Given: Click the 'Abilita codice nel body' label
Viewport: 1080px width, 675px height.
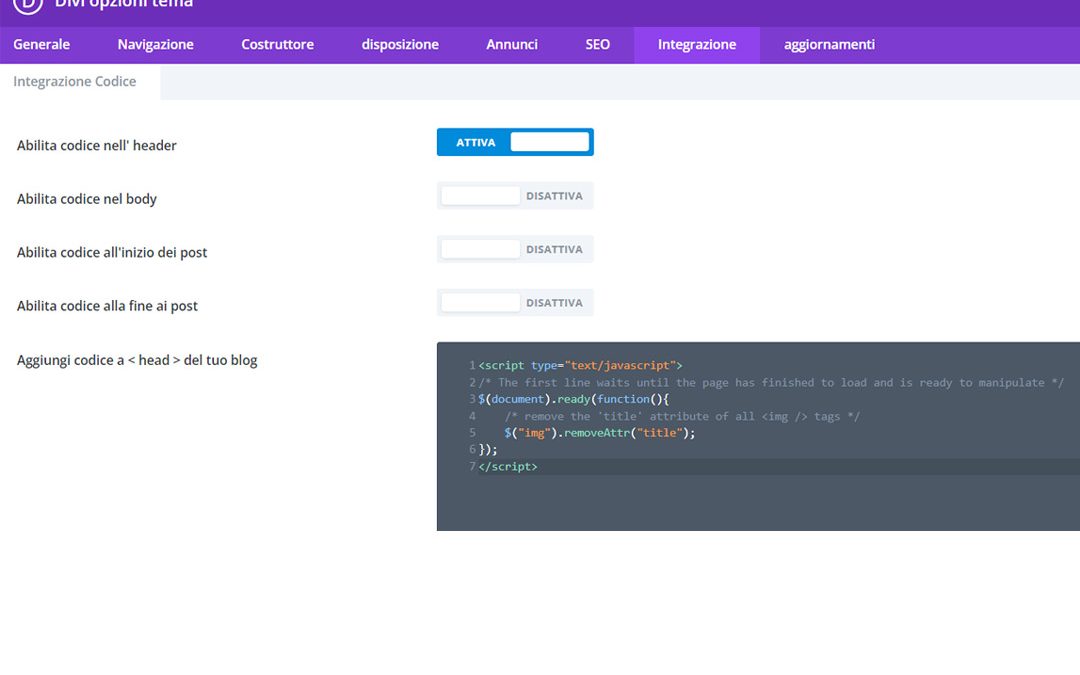Looking at the screenshot, I should click(87, 199).
